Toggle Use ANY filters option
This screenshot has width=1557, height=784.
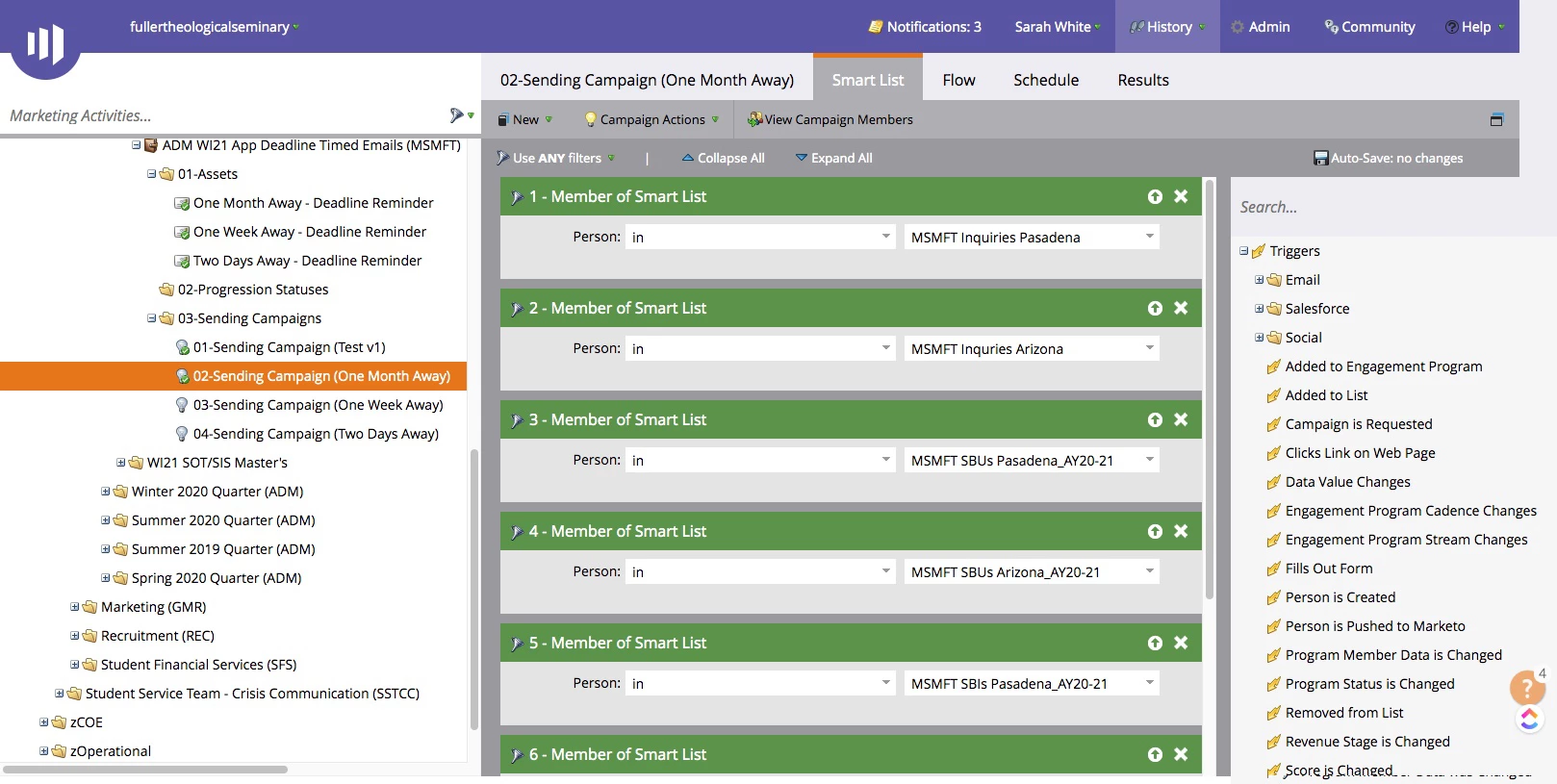[x=556, y=158]
